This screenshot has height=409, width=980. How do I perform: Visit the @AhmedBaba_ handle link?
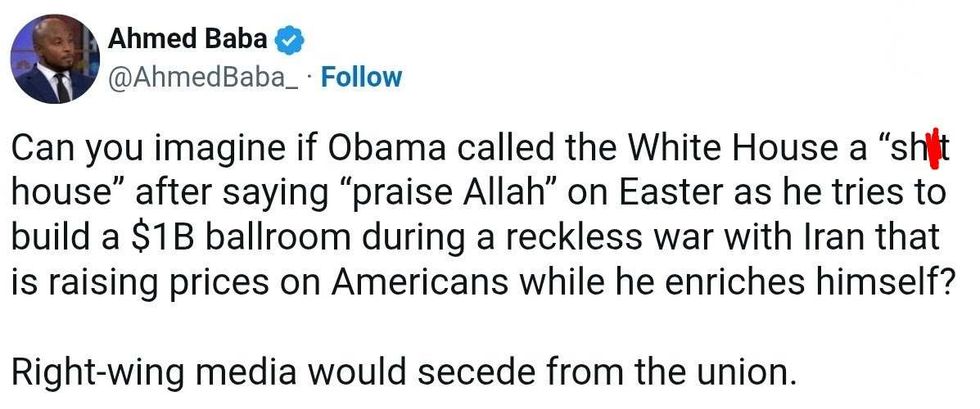(x=203, y=77)
